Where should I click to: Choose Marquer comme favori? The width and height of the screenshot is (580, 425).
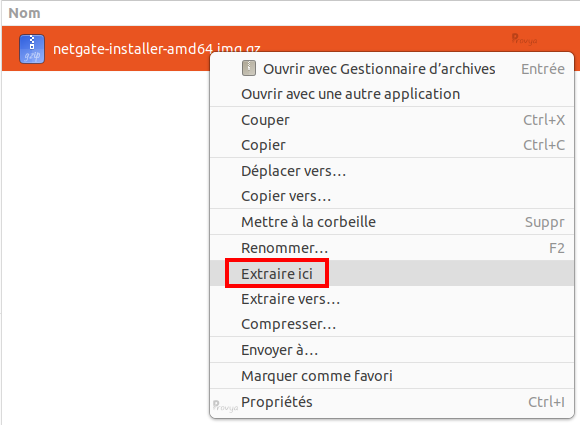pyautogui.click(x=392, y=376)
